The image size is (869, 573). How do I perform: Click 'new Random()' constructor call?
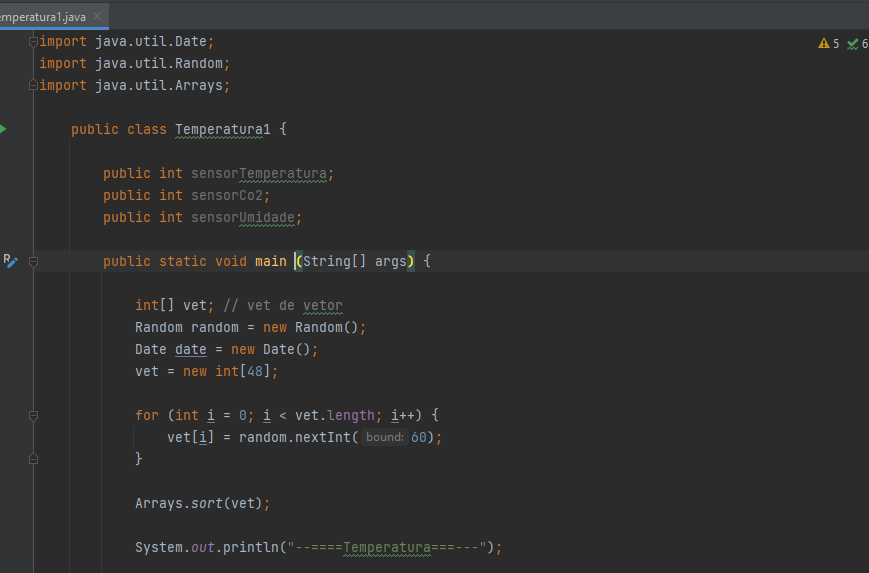coord(311,328)
